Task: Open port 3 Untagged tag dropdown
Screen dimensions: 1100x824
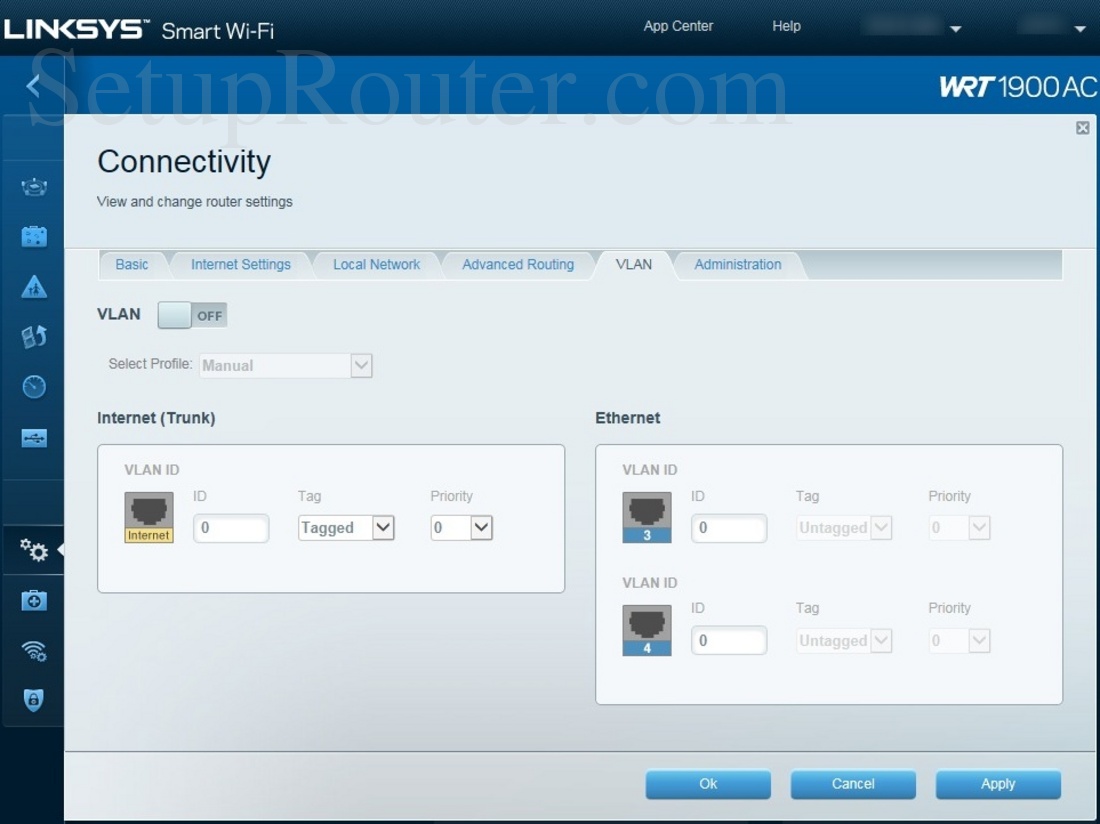Action: 844,528
